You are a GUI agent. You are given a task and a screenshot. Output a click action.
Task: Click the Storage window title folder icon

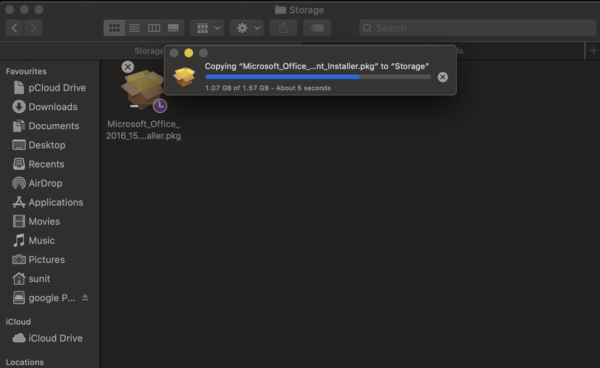pyautogui.click(x=280, y=10)
